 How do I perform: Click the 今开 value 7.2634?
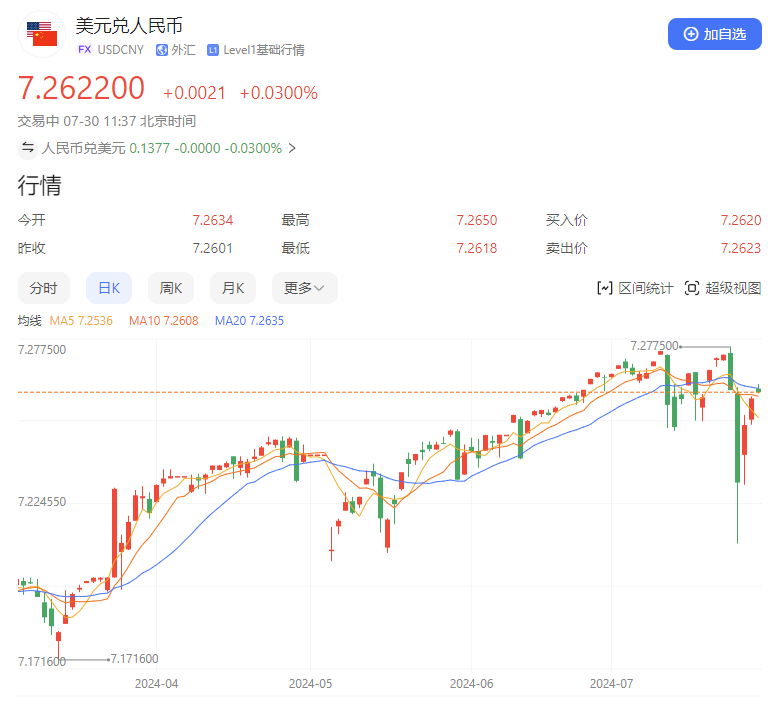pyautogui.click(x=212, y=220)
